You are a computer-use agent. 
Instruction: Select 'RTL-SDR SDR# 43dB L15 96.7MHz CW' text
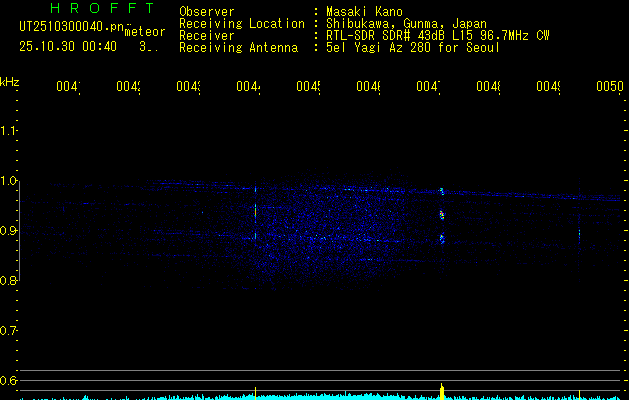[x=438, y=36]
